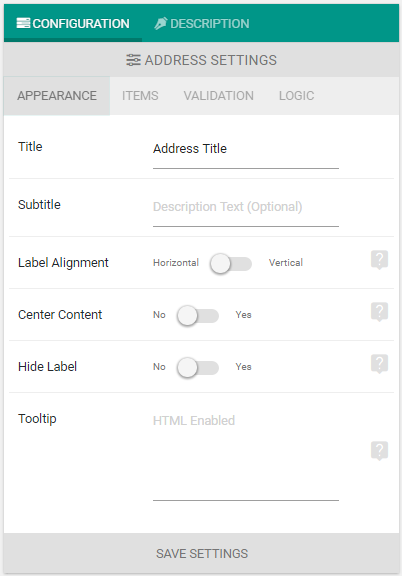Click the Address Settings sliders icon
402x576 pixels.
133,60
